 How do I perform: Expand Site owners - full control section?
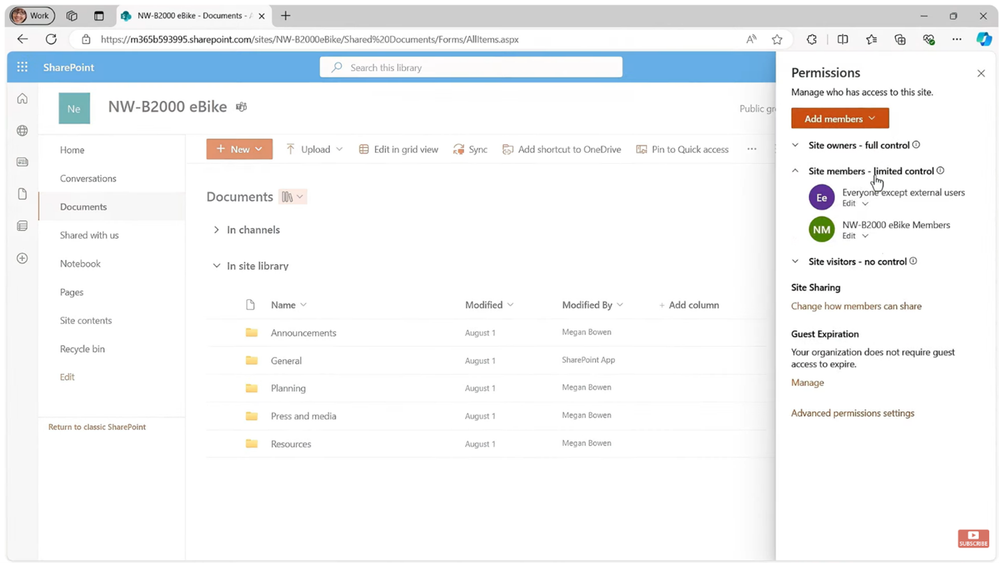(795, 145)
